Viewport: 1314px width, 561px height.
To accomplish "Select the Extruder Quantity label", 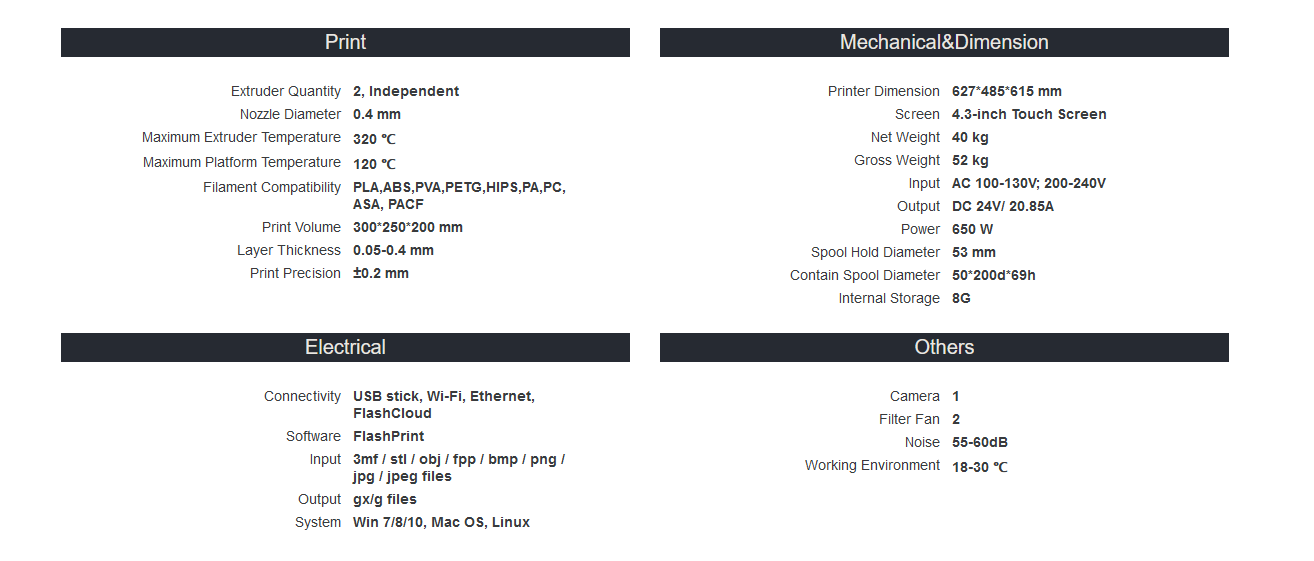I will 286,91.
